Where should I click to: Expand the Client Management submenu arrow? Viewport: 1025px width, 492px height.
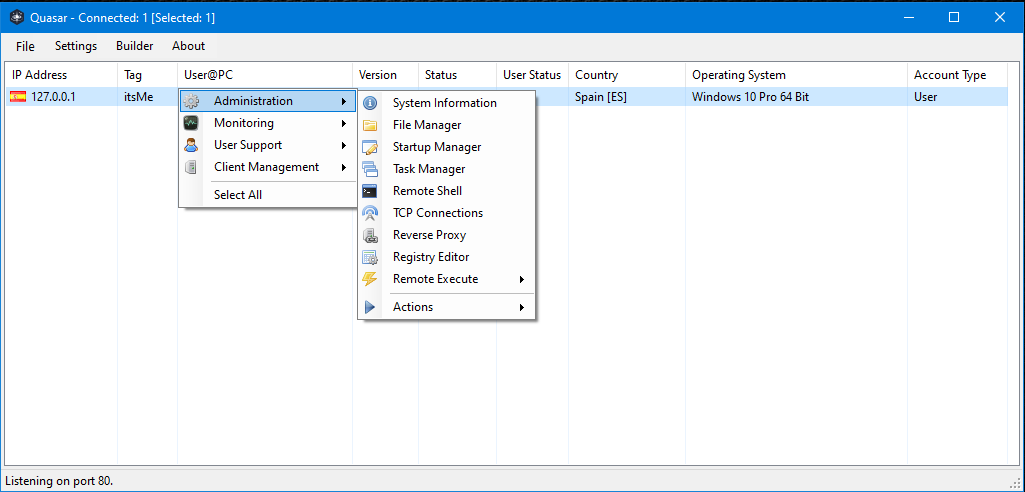(x=344, y=167)
